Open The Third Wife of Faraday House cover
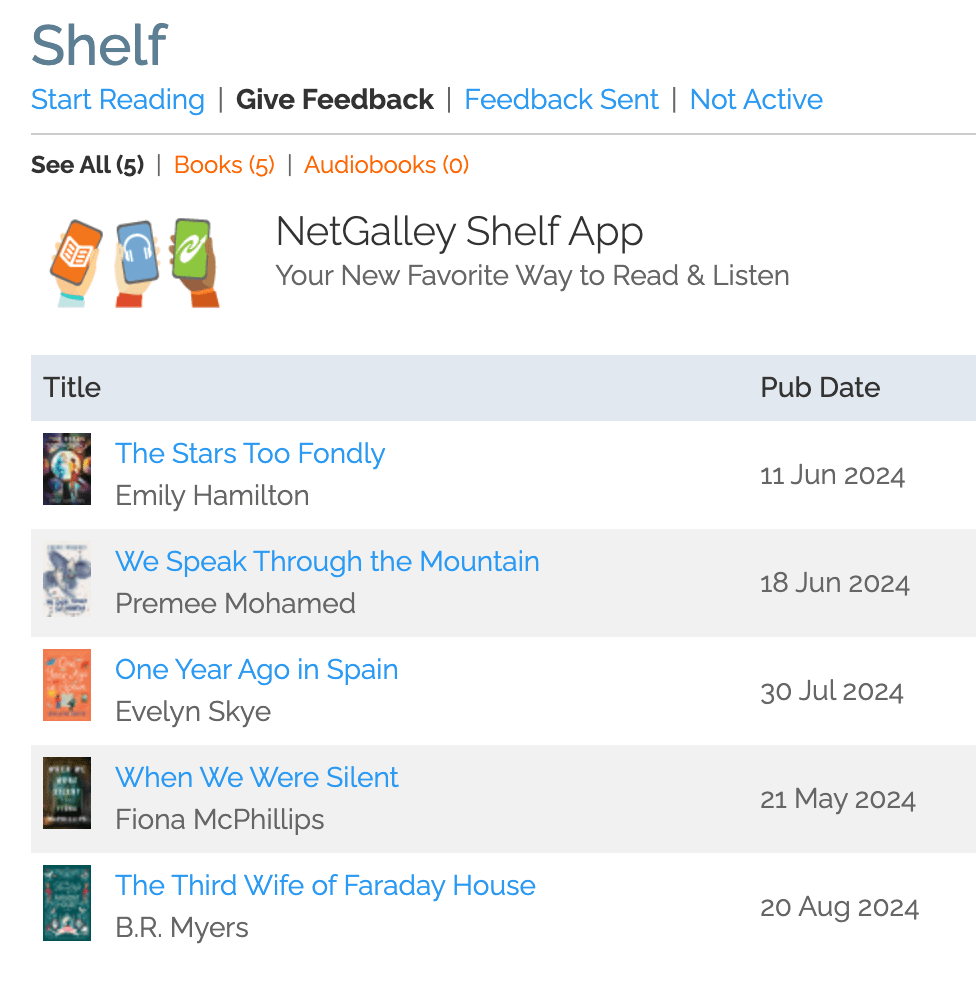 click(67, 903)
